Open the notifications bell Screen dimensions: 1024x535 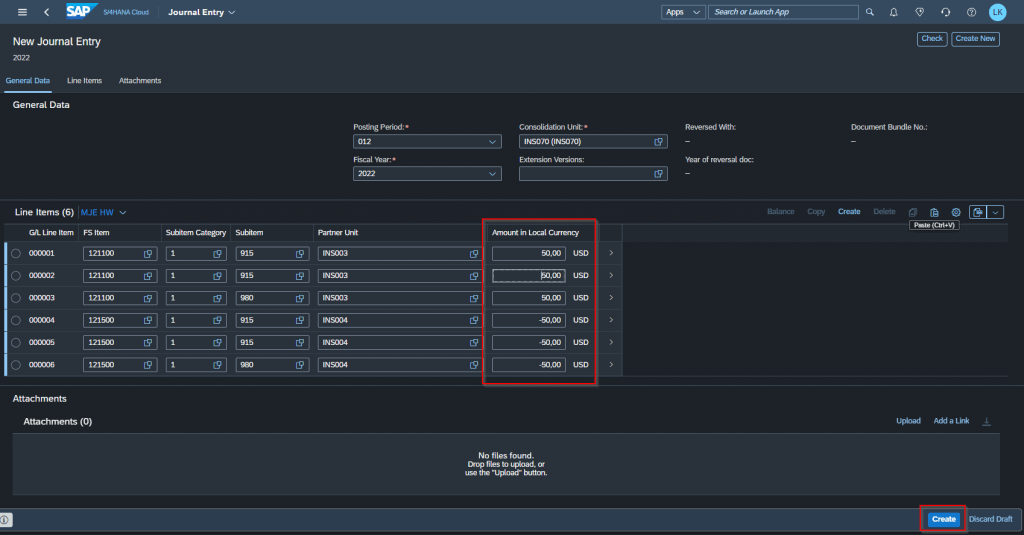894,12
